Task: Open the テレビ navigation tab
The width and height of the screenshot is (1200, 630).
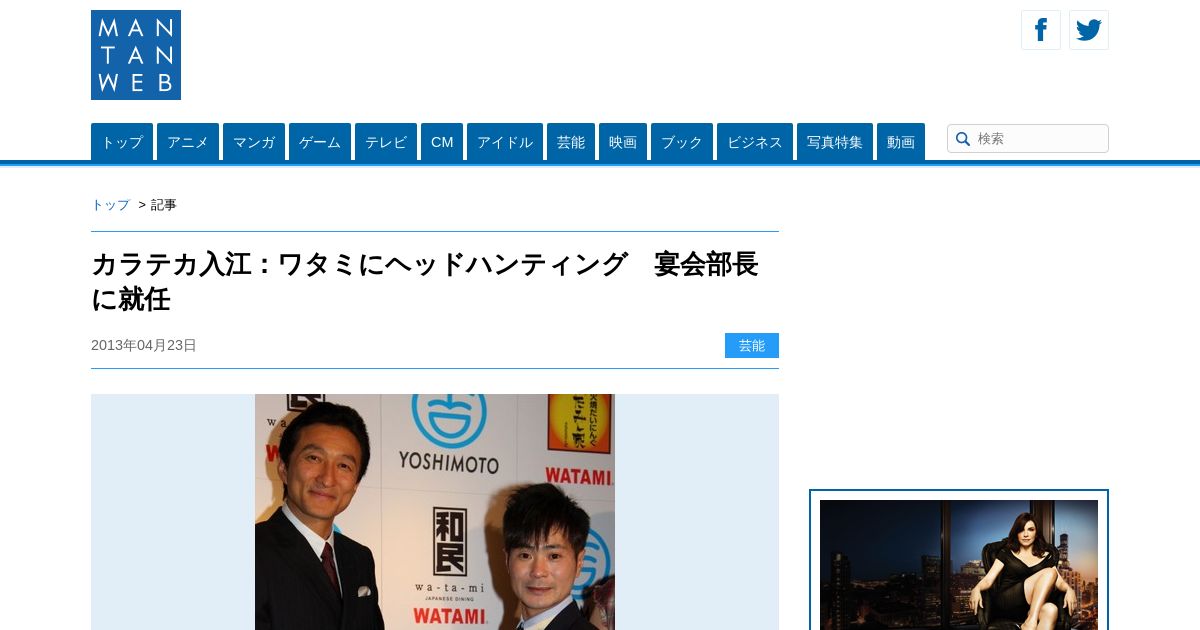Action: pyautogui.click(x=386, y=142)
